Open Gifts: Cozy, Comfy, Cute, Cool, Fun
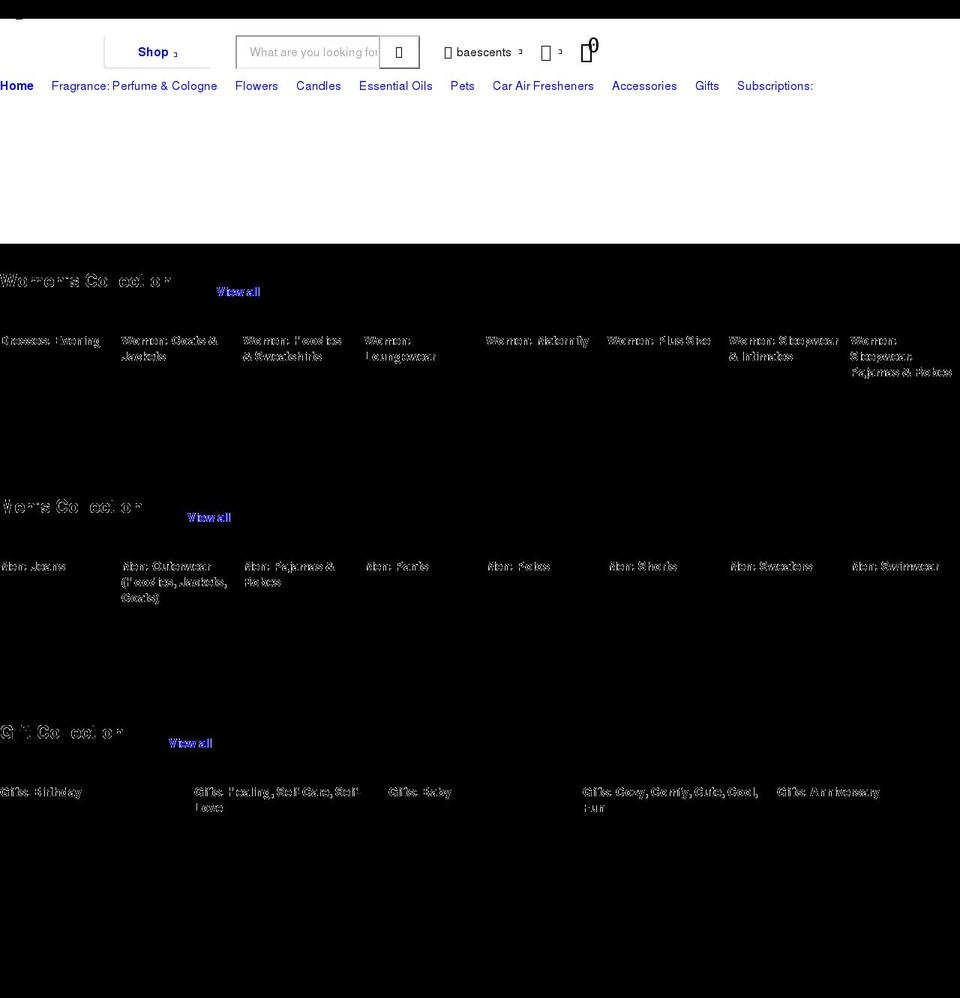Viewport: 960px width, 998px height. 670,800
